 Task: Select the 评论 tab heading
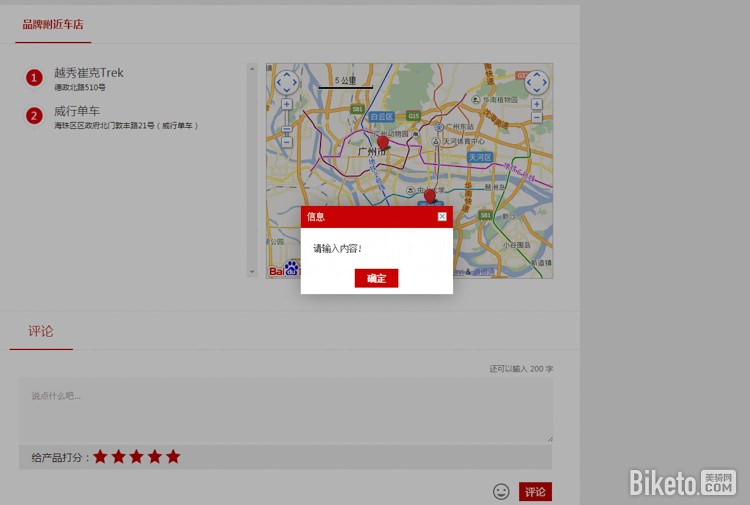coord(41,331)
